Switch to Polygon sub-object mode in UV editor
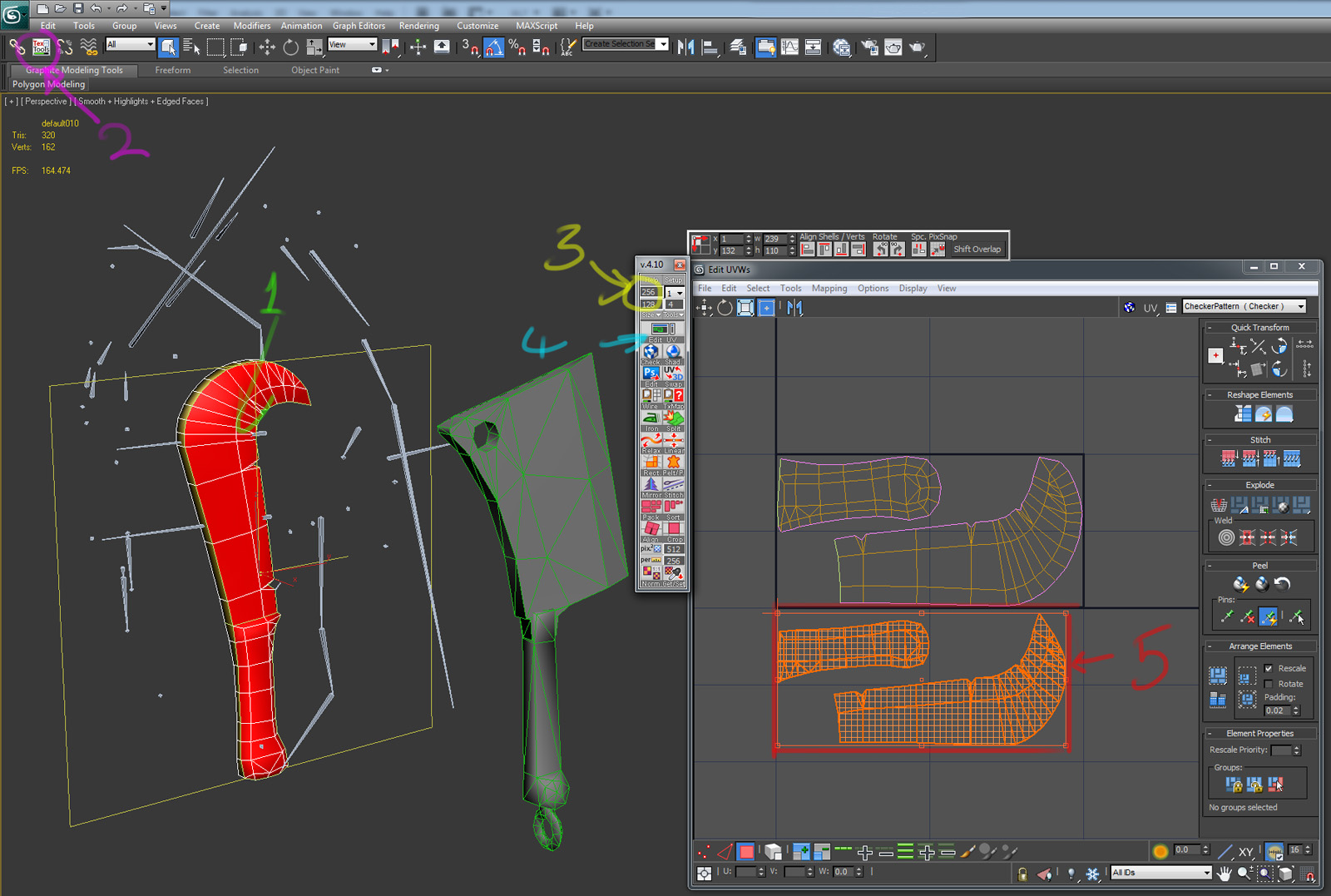 click(746, 852)
